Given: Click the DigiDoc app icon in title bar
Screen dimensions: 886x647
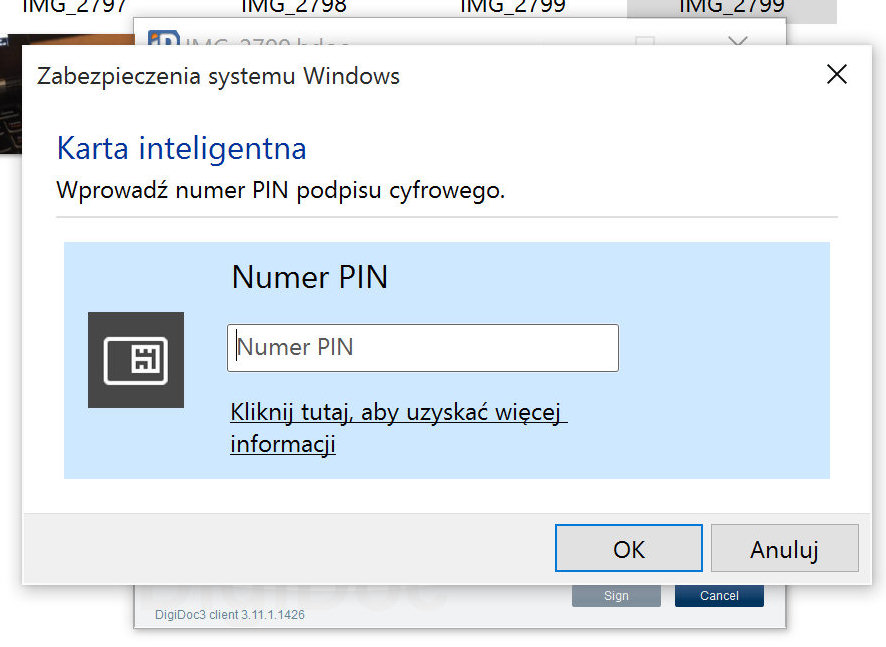Looking at the screenshot, I should (x=162, y=43).
